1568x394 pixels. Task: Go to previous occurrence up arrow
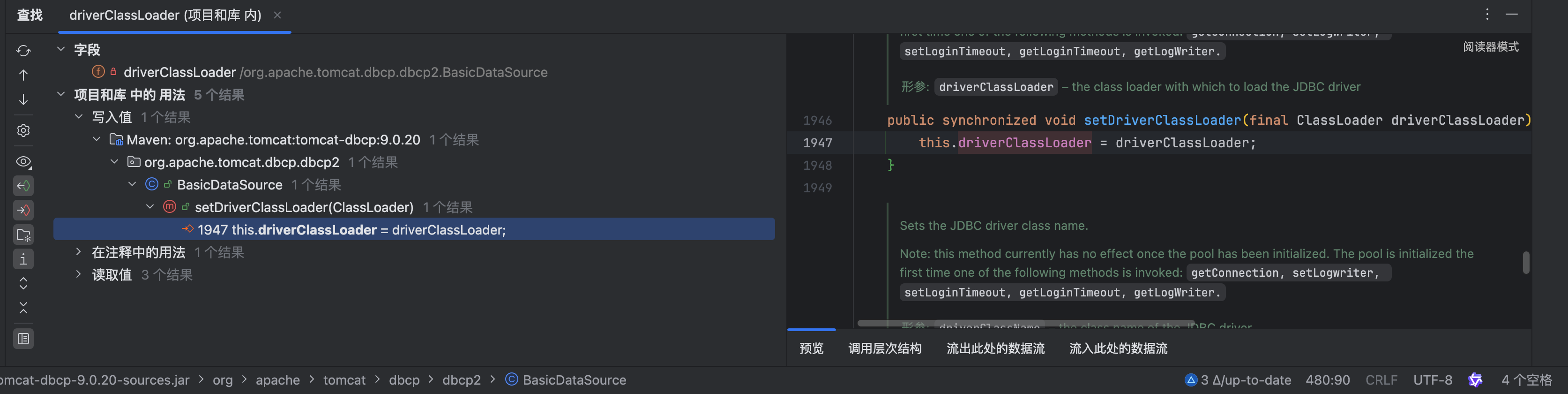[23, 75]
